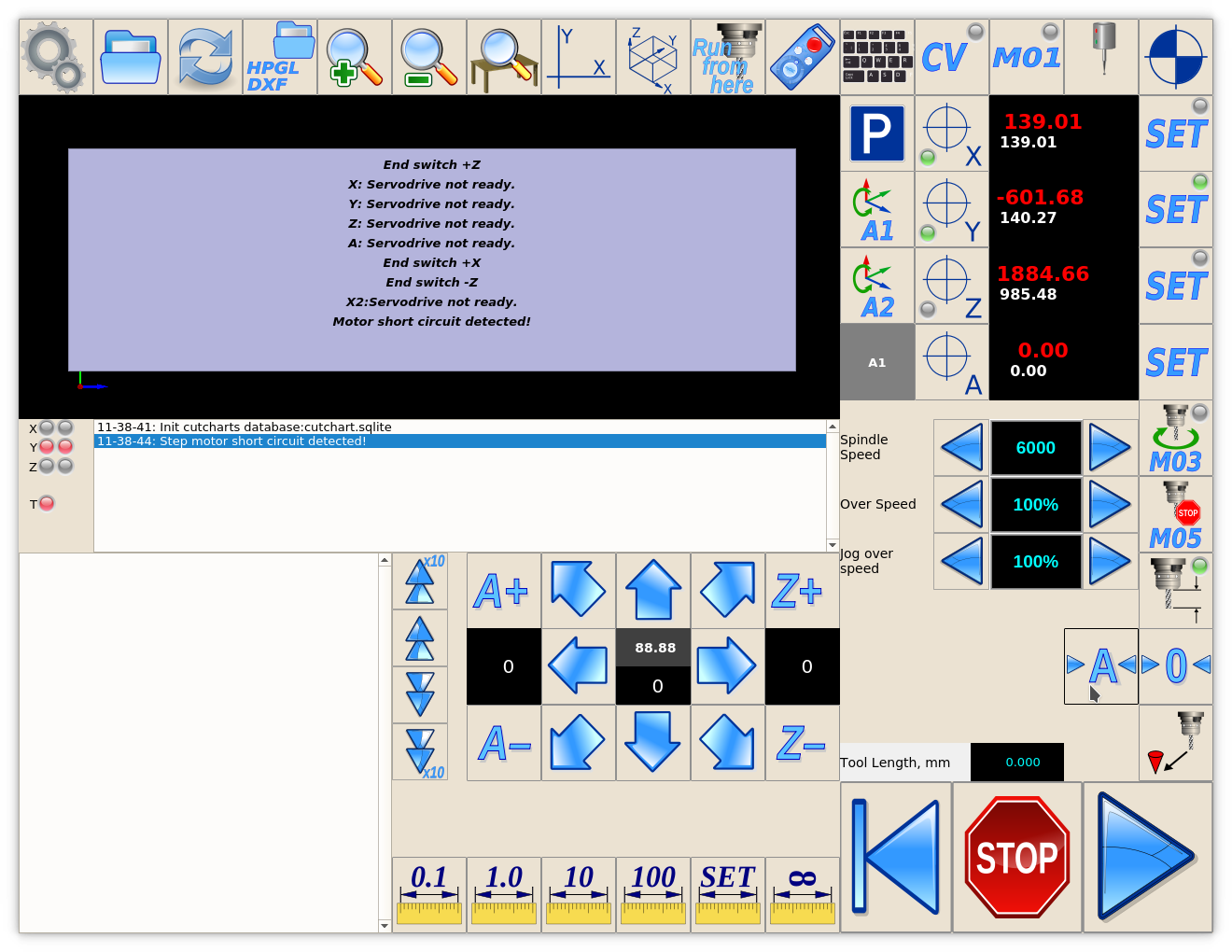Toggle spindle on with M03
Screen dimensions: 1232x952
pos(1175,439)
